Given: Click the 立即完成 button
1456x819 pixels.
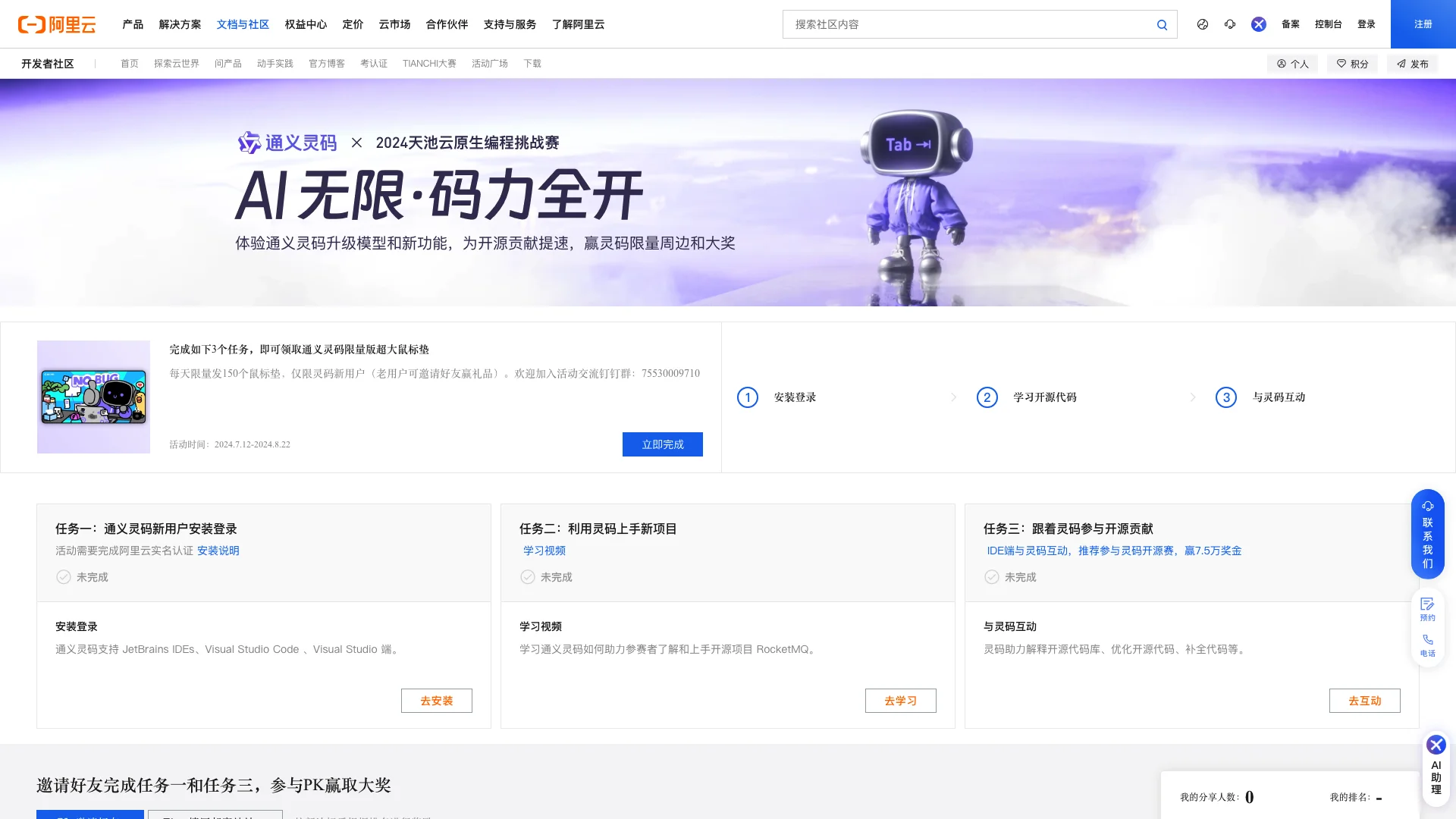Looking at the screenshot, I should [663, 444].
